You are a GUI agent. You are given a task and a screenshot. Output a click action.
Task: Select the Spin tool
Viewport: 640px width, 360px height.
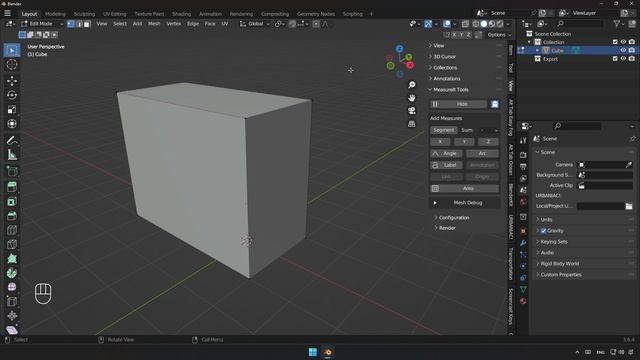(x=12, y=273)
